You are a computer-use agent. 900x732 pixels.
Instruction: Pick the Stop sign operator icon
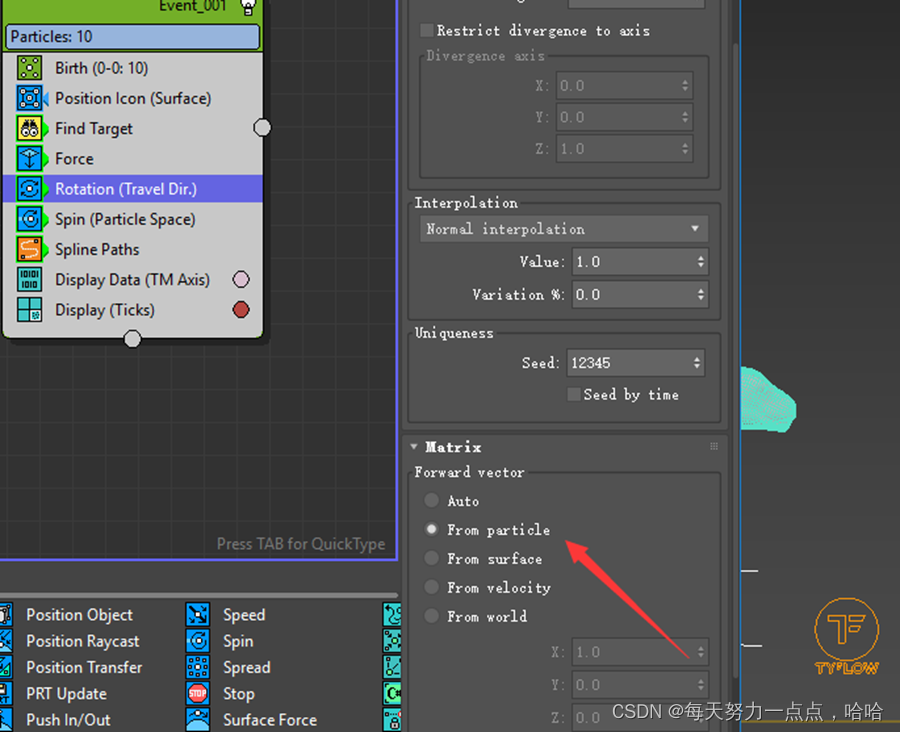[x=198, y=694]
